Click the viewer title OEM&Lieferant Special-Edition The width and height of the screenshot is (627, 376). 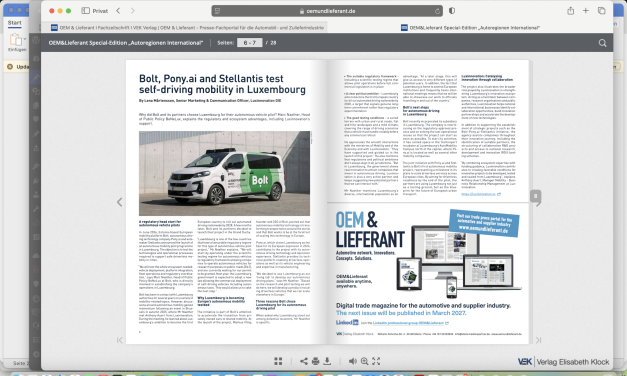tap(126, 43)
